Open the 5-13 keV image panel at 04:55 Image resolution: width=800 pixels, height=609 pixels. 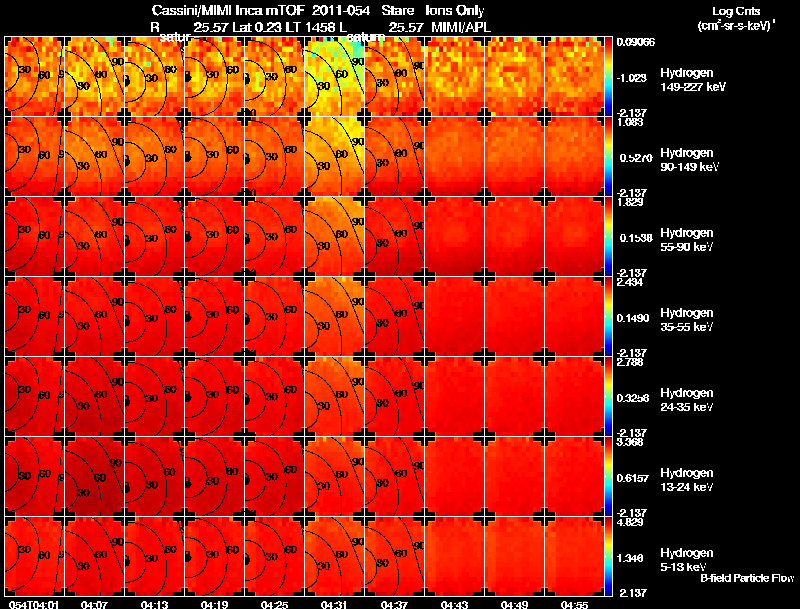(x=574, y=556)
